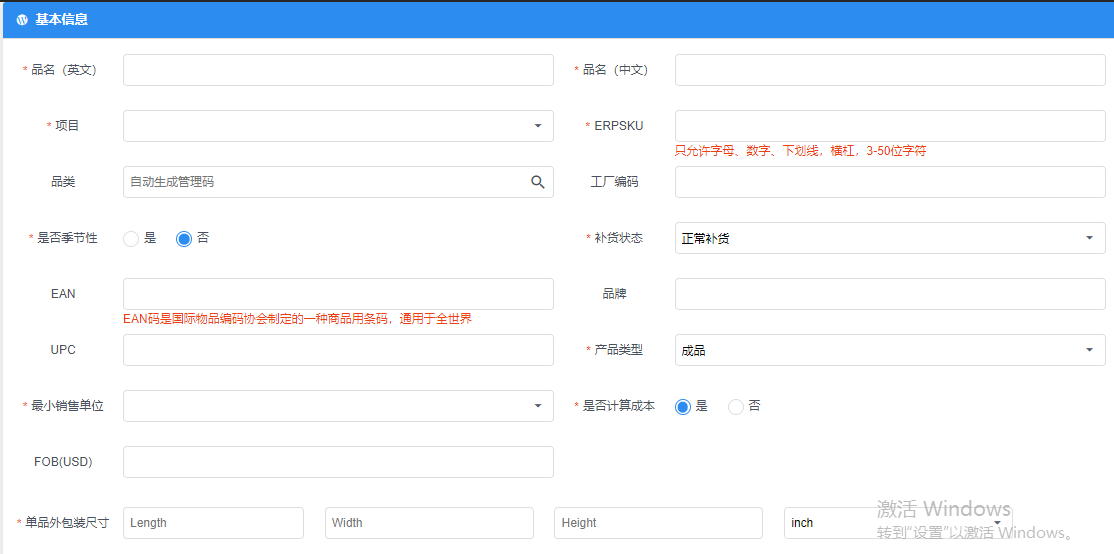Click the search magnifier in the 品类 field
Image resolution: width=1114 pixels, height=554 pixels.
[538, 182]
